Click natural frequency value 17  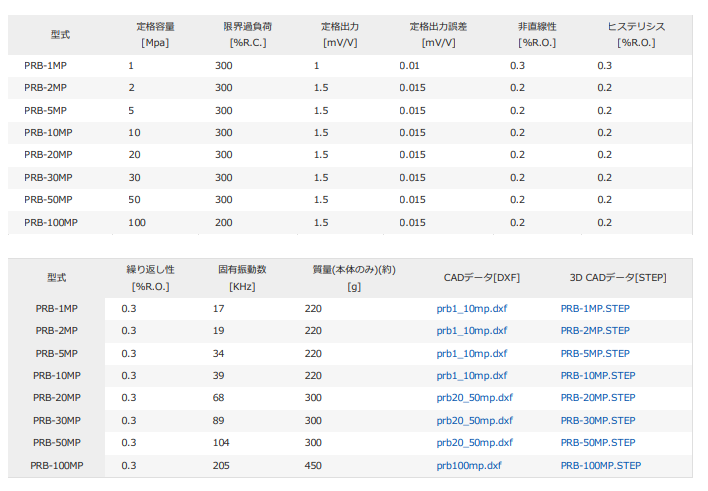tap(219, 309)
